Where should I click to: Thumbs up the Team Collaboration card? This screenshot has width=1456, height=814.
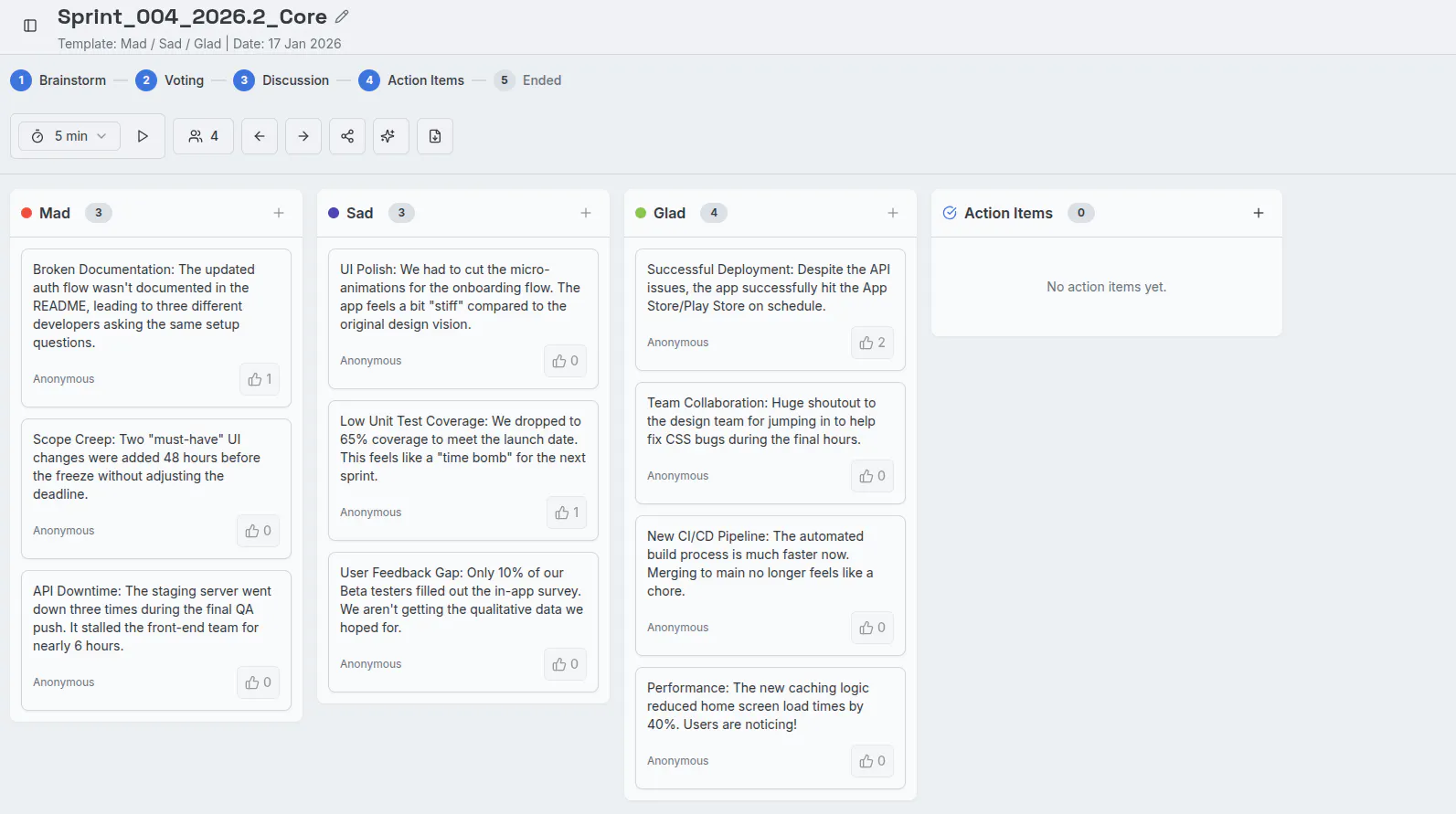pyautogui.click(x=873, y=476)
